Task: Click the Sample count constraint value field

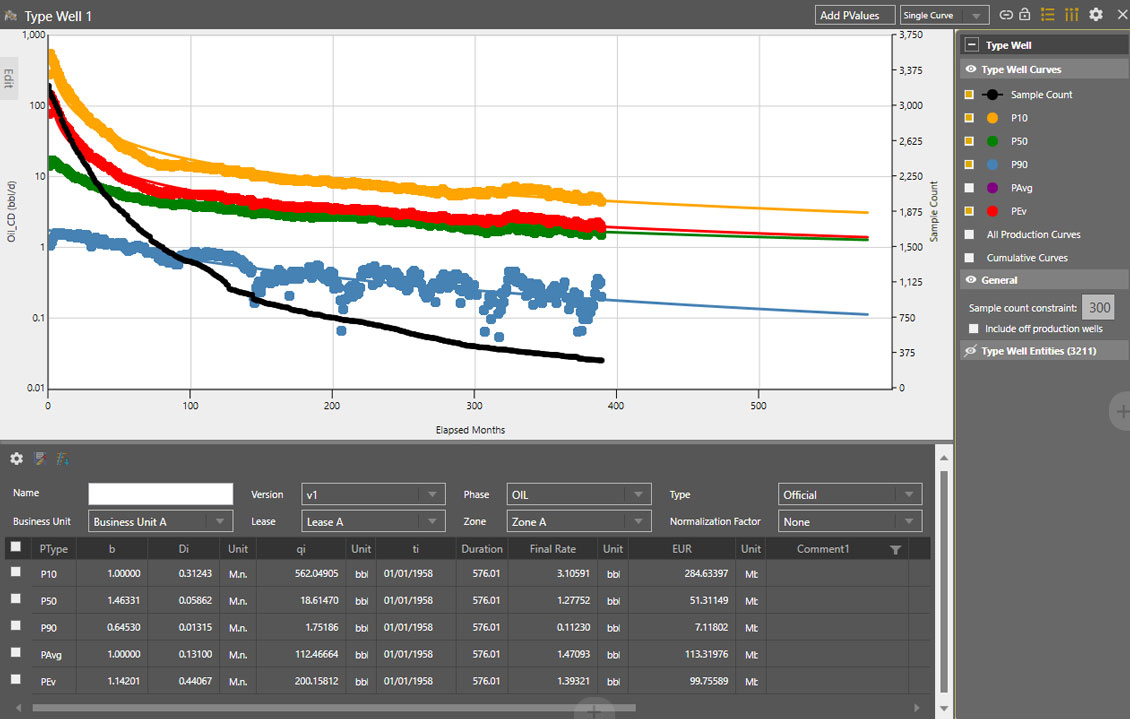Action: click(1098, 307)
